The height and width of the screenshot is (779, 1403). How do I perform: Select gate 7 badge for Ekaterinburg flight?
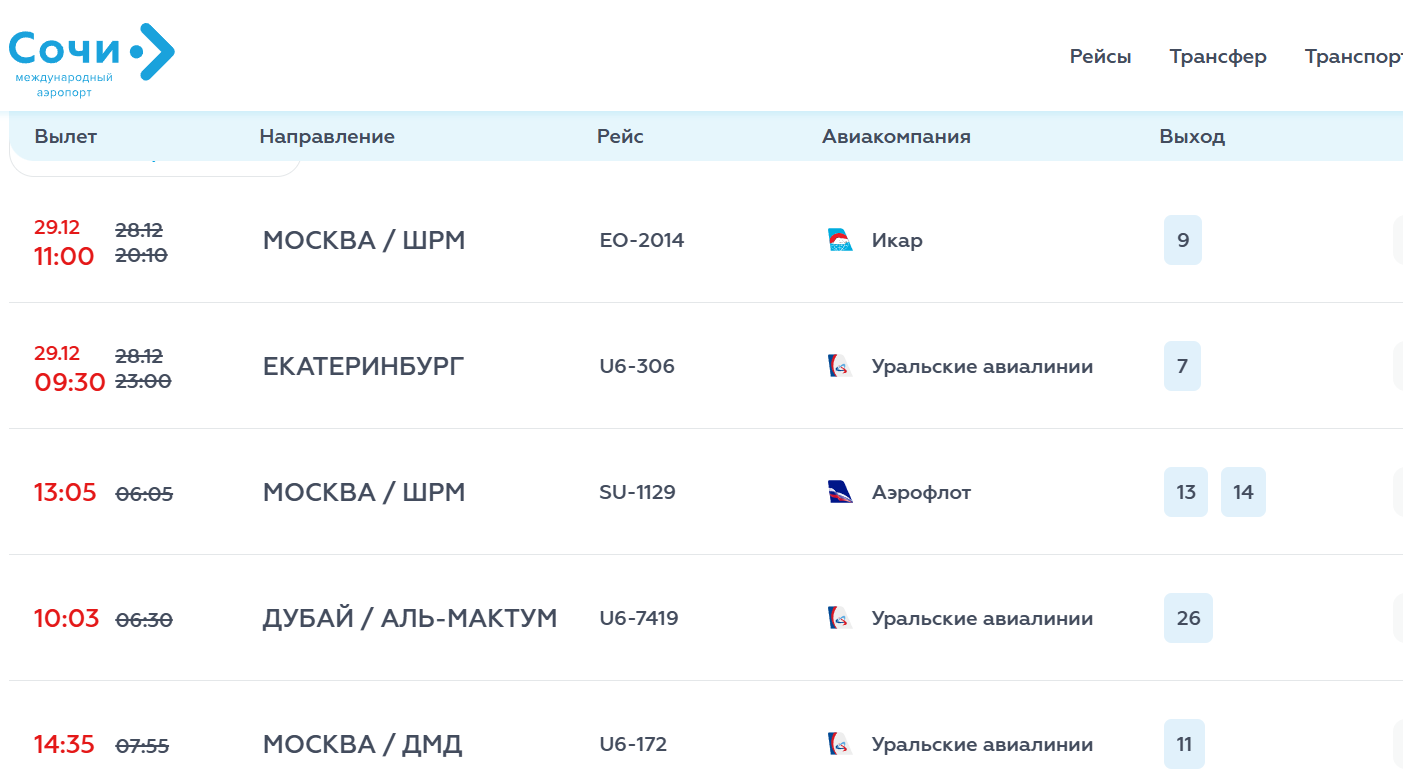point(1182,367)
